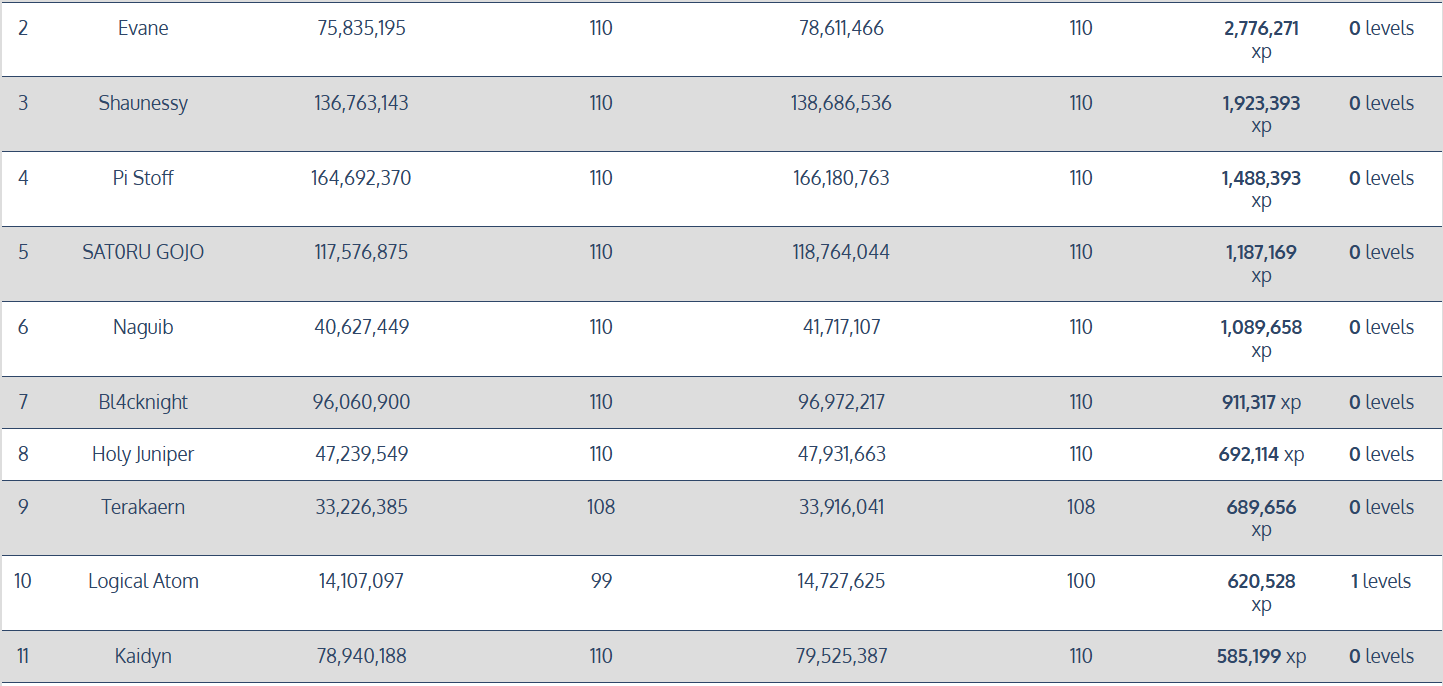Select Bl4cknight's end XP 96,972,217
Screen dimensions: 1443x686
click(x=841, y=402)
